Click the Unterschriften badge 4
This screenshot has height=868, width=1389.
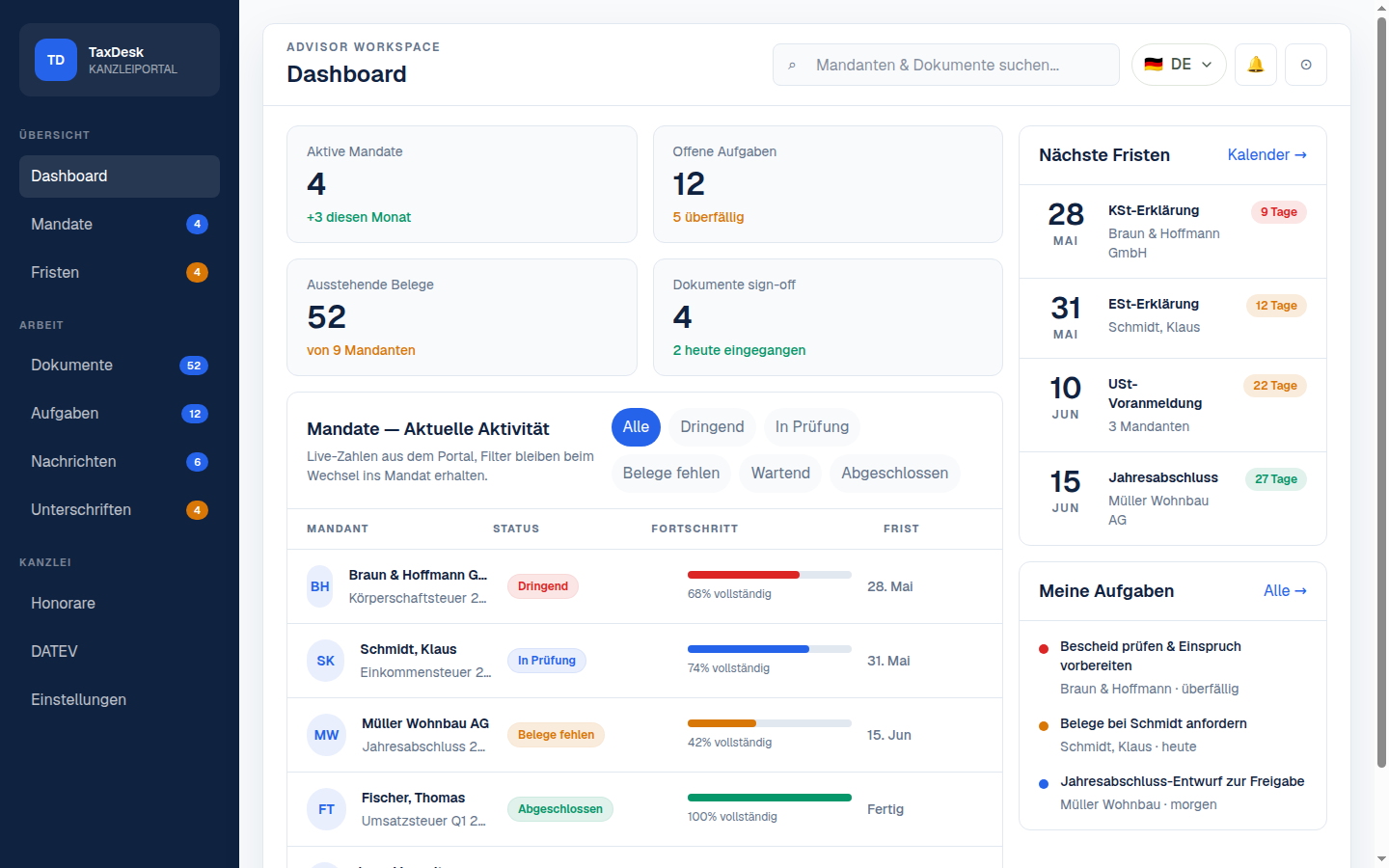coord(197,510)
